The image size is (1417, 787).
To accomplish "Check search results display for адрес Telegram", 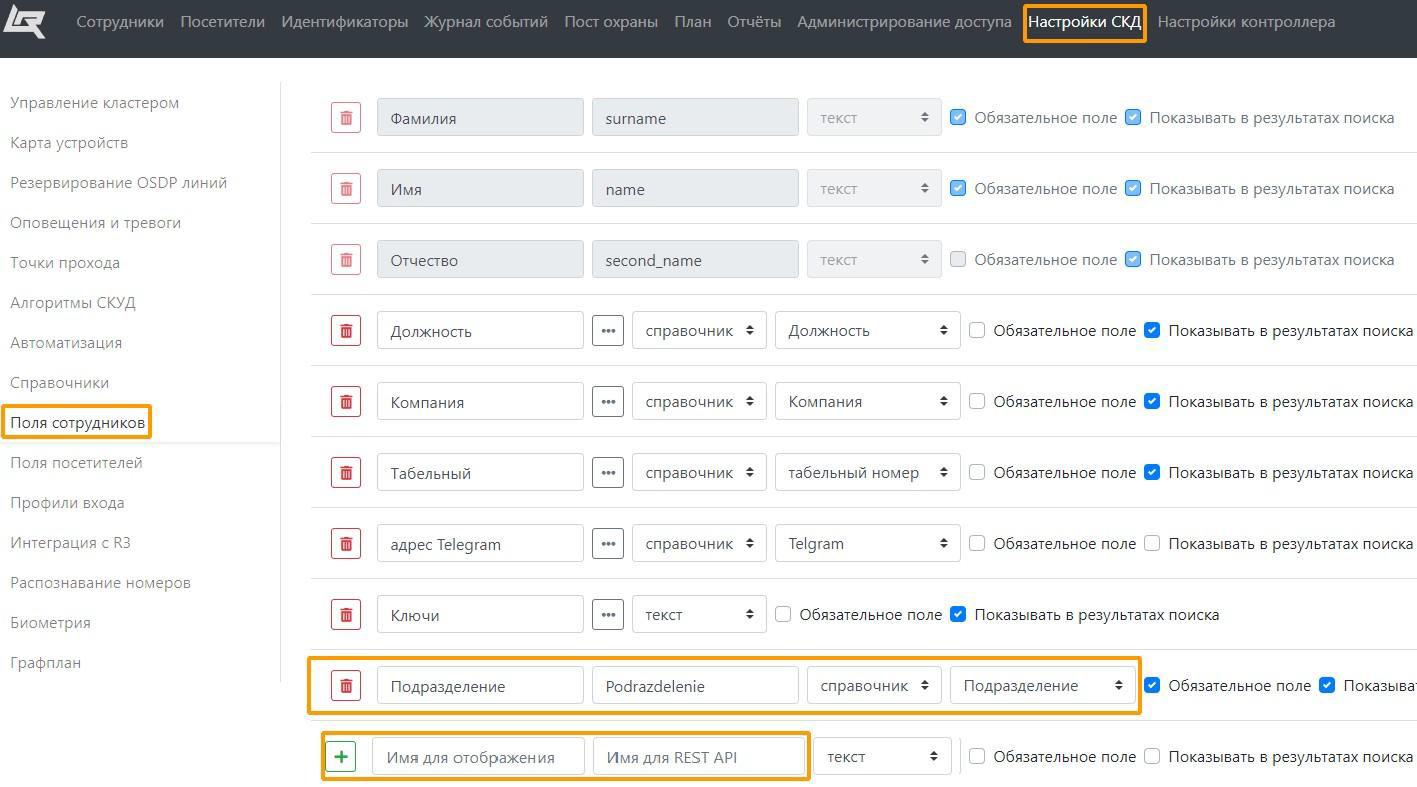I will (x=1152, y=544).
